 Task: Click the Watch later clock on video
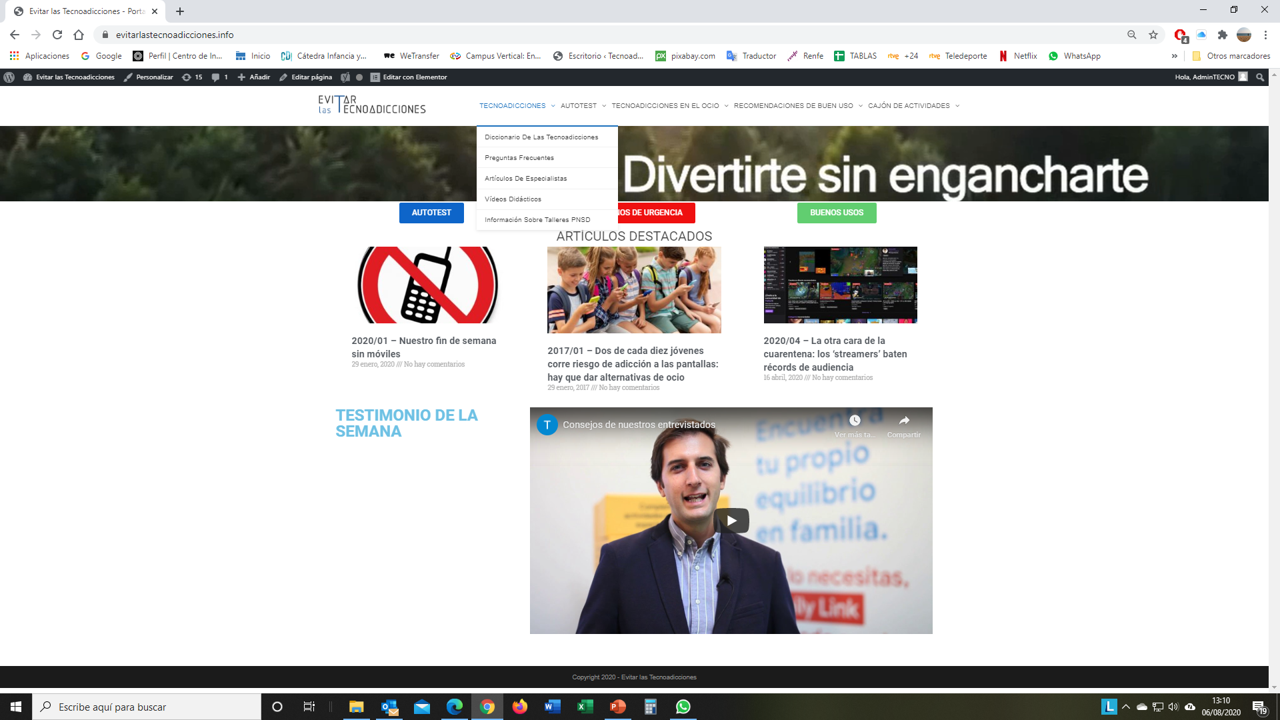click(854, 424)
